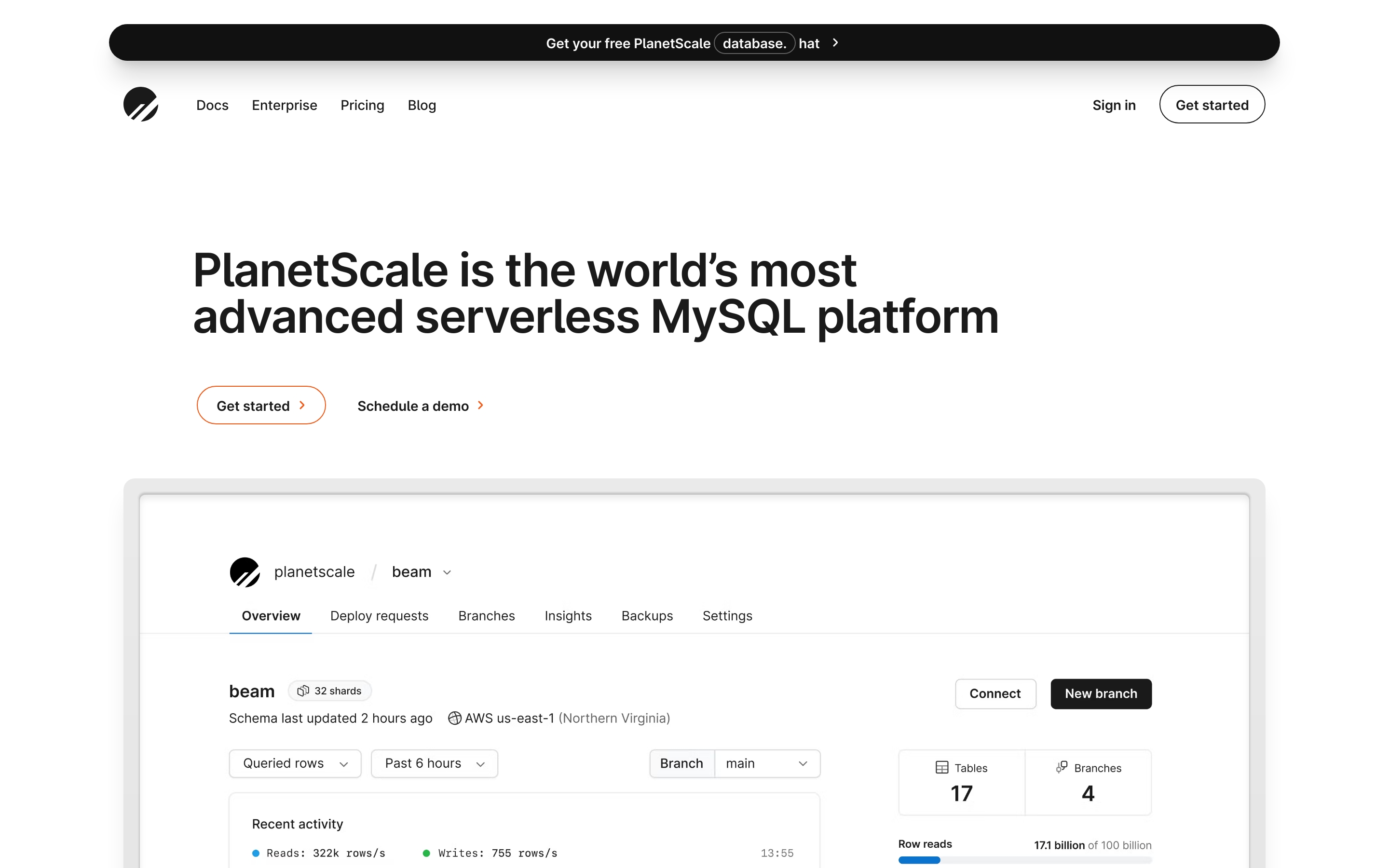Click the Sign in link
Image resolution: width=1389 pixels, height=868 pixels.
tap(1114, 105)
